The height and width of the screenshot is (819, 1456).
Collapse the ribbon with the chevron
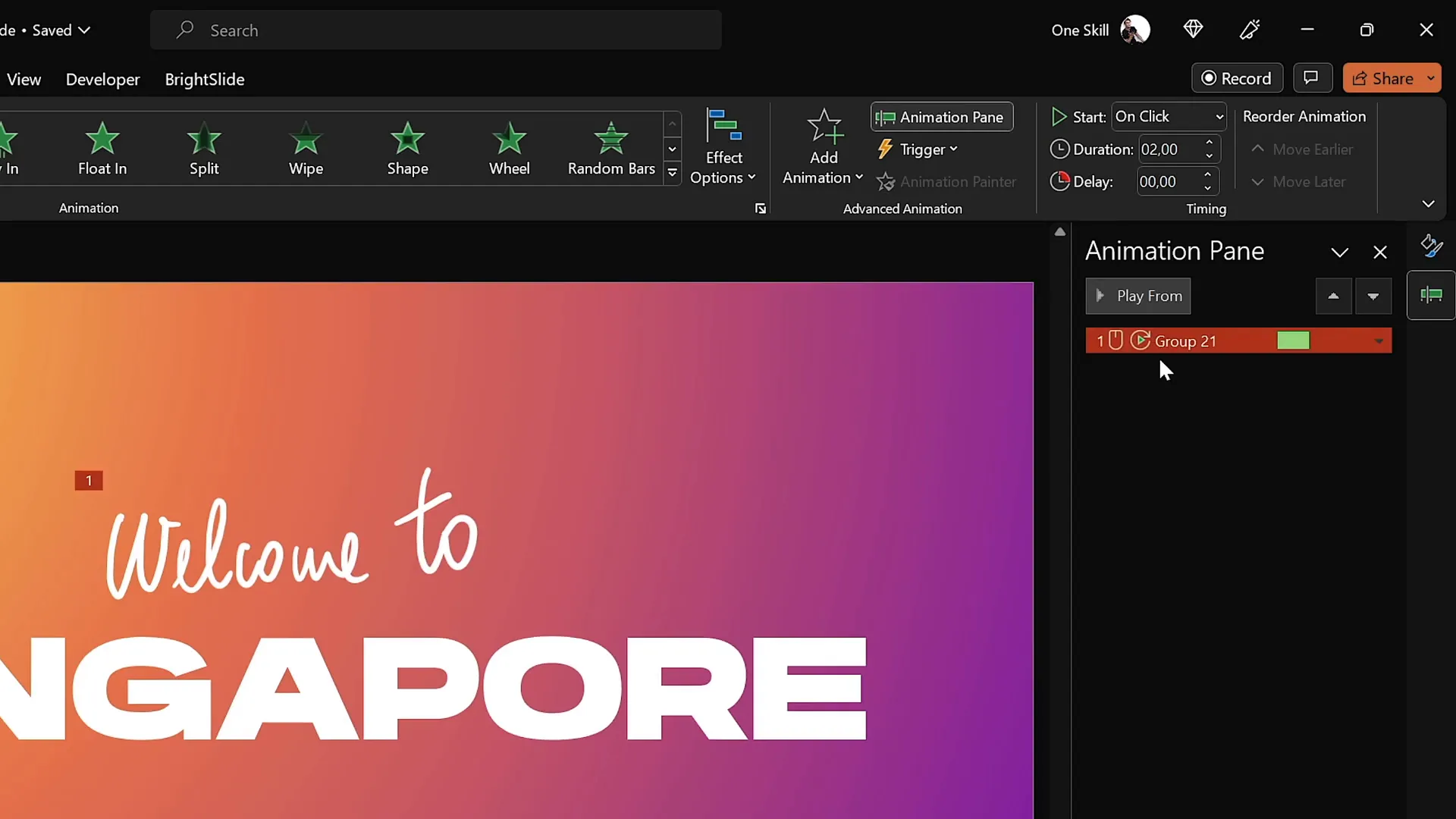point(1429,204)
